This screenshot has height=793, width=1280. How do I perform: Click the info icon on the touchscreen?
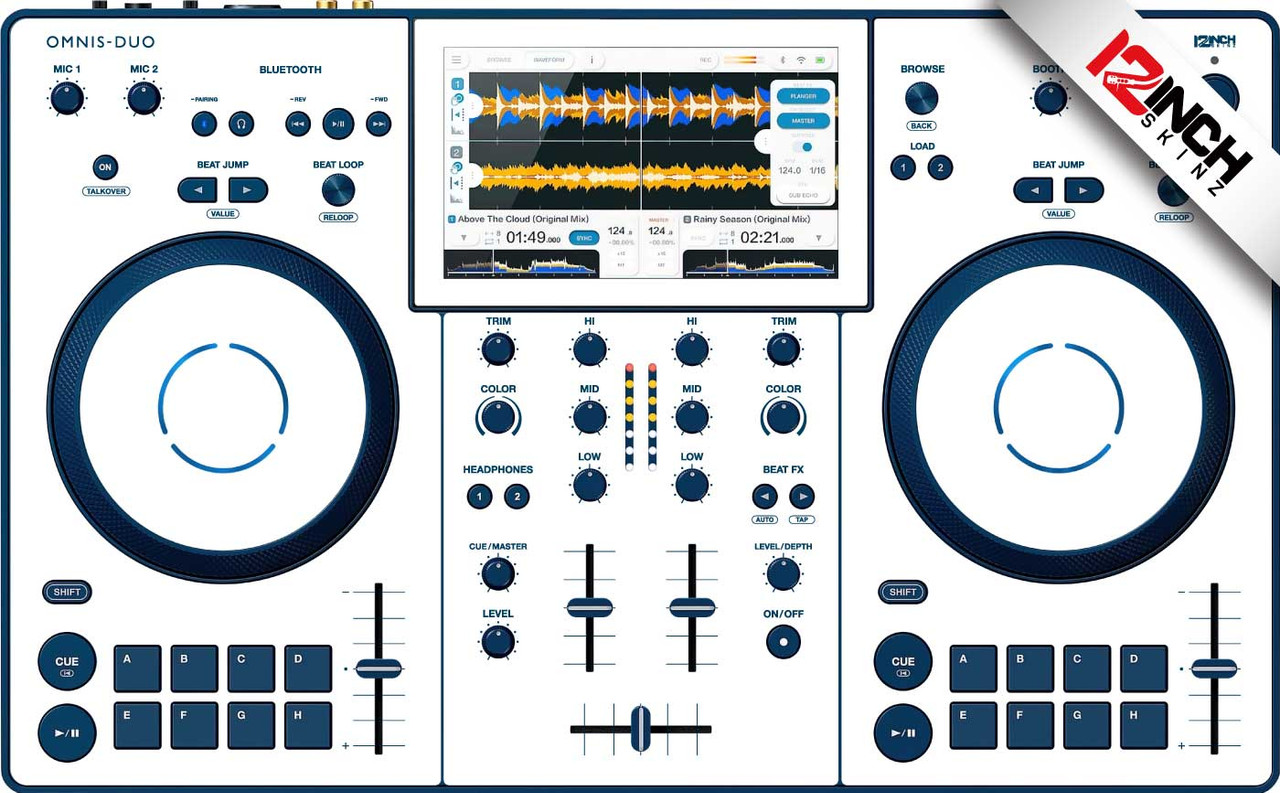coord(591,60)
